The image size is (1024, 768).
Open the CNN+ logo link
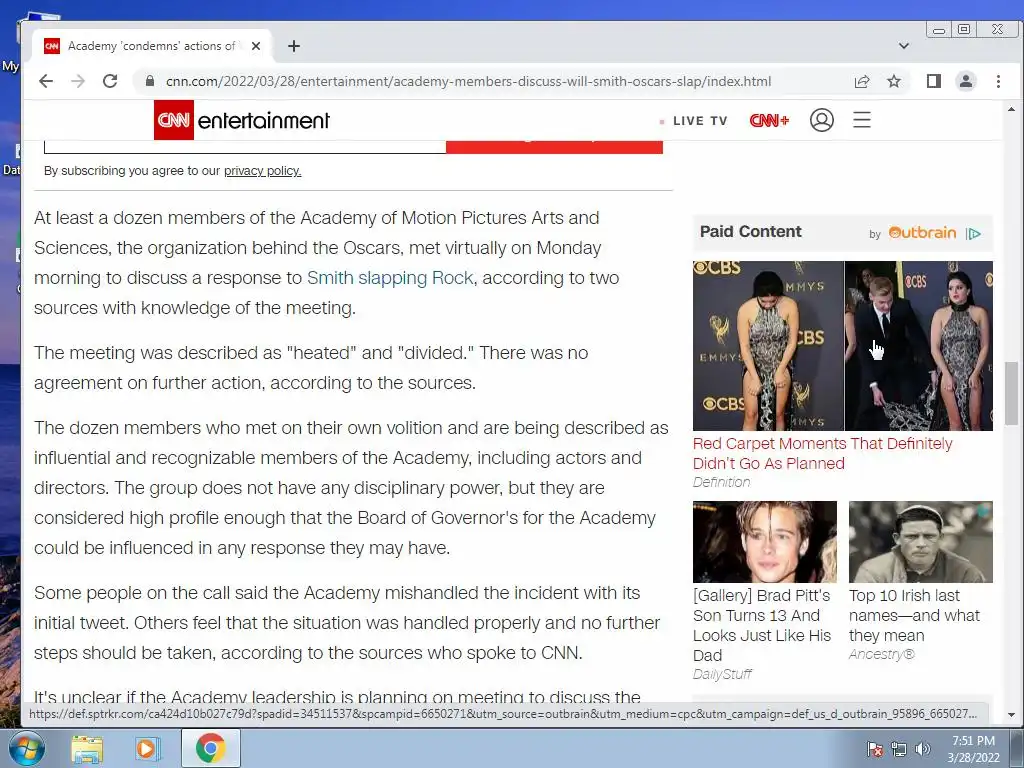pos(769,120)
